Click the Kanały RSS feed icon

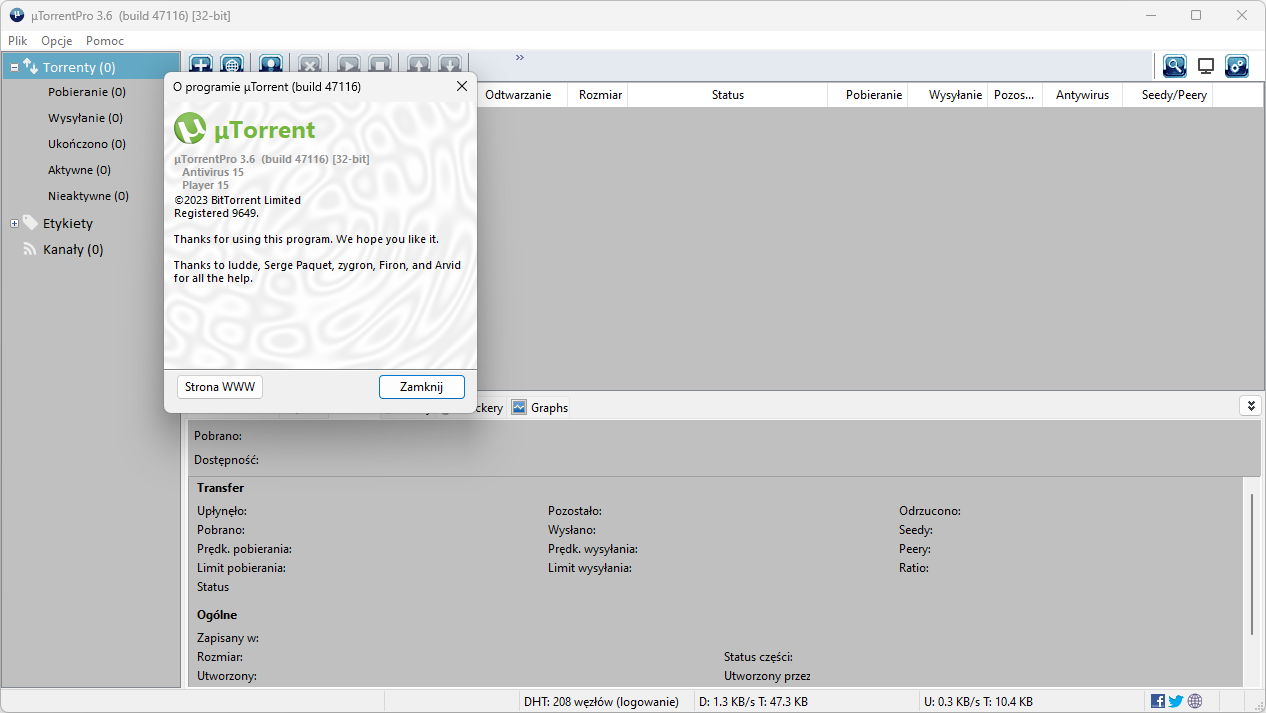coord(30,249)
